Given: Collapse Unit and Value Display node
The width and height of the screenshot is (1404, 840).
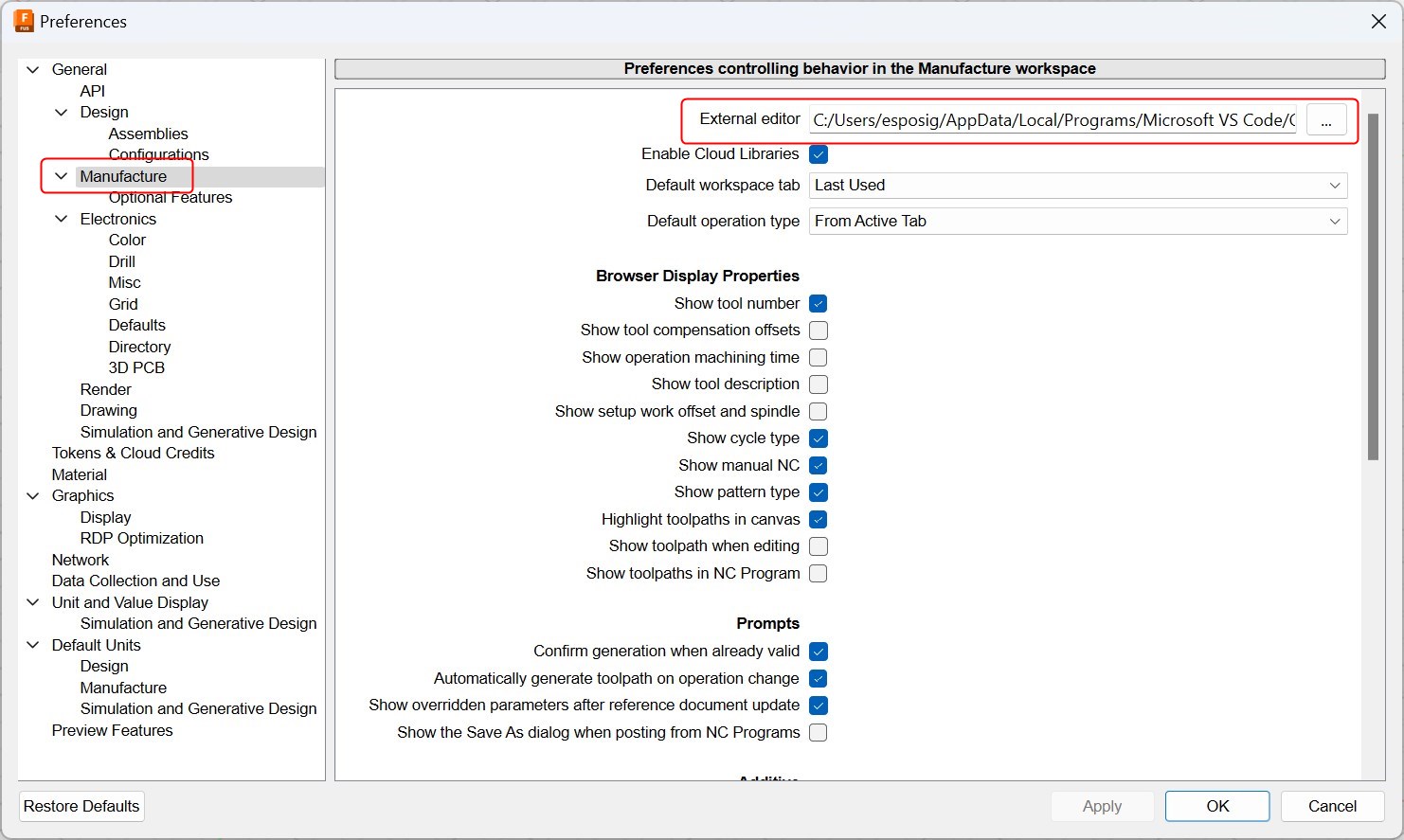Looking at the screenshot, I should tap(33, 602).
